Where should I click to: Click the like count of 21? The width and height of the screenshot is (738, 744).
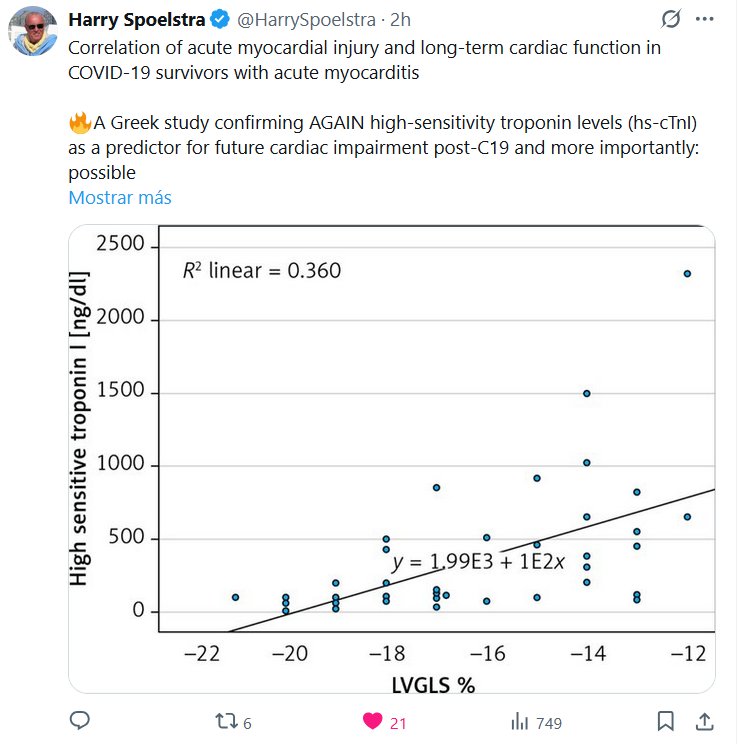click(398, 722)
